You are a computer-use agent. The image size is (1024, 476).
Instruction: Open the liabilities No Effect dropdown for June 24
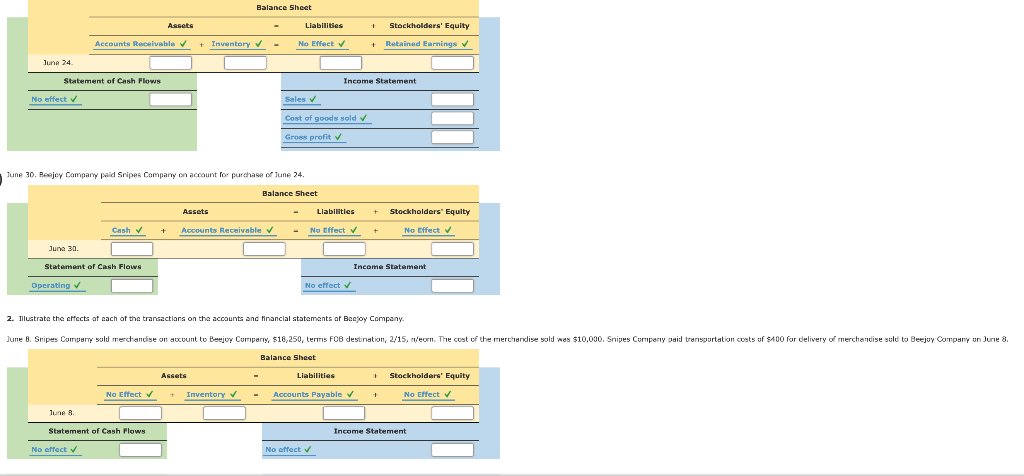pyautogui.click(x=322, y=44)
